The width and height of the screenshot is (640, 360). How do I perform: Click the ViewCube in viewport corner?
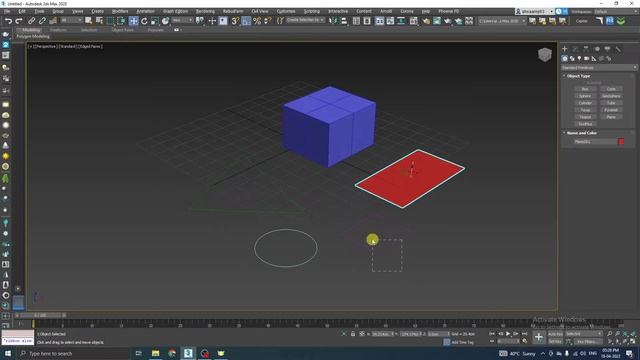(x=544, y=55)
